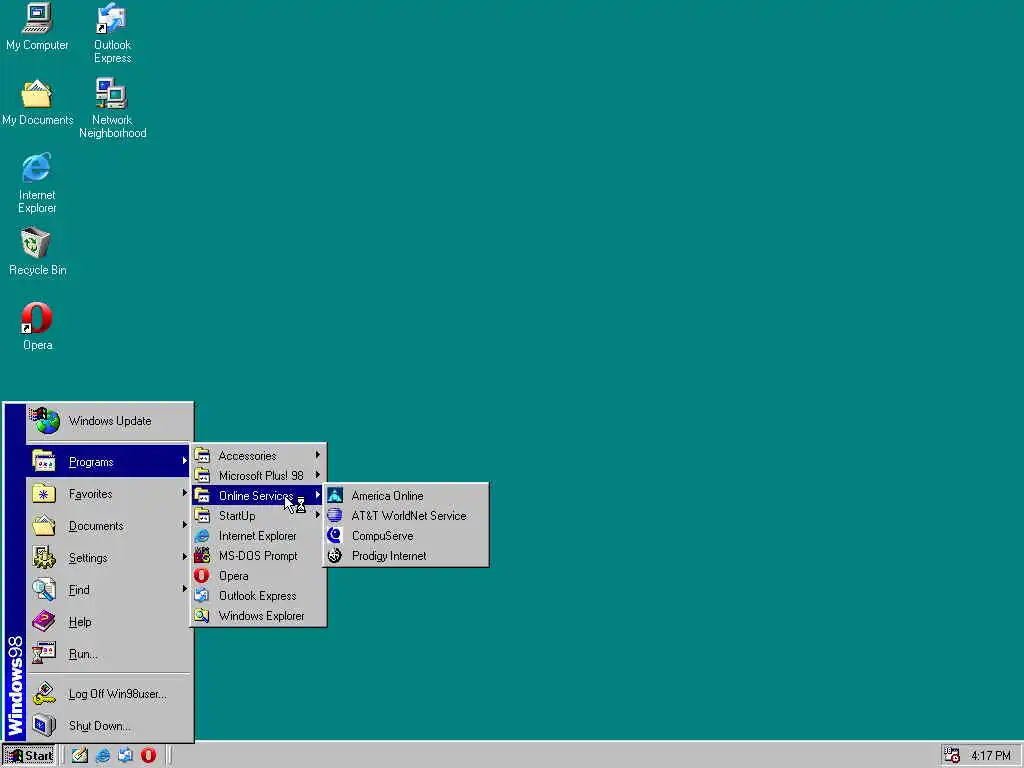Choose Prodigy Internet in Online Services
Screen dimensions: 1024x768
click(x=406, y=556)
